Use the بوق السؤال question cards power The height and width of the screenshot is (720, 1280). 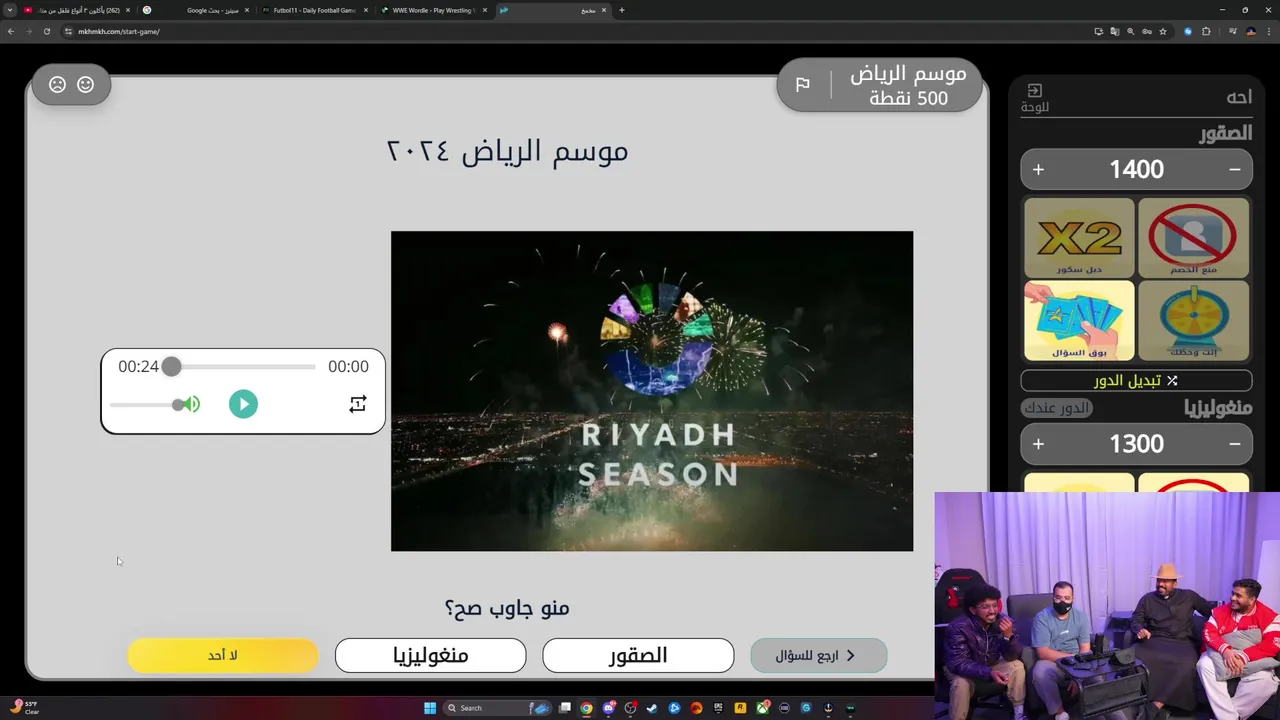pyautogui.click(x=1079, y=320)
